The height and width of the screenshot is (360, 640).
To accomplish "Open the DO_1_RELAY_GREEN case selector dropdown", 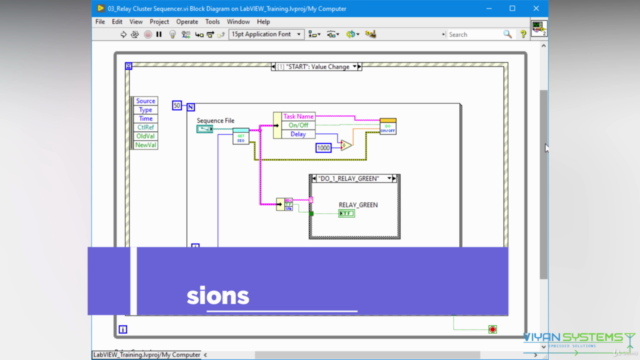I will [389, 178].
